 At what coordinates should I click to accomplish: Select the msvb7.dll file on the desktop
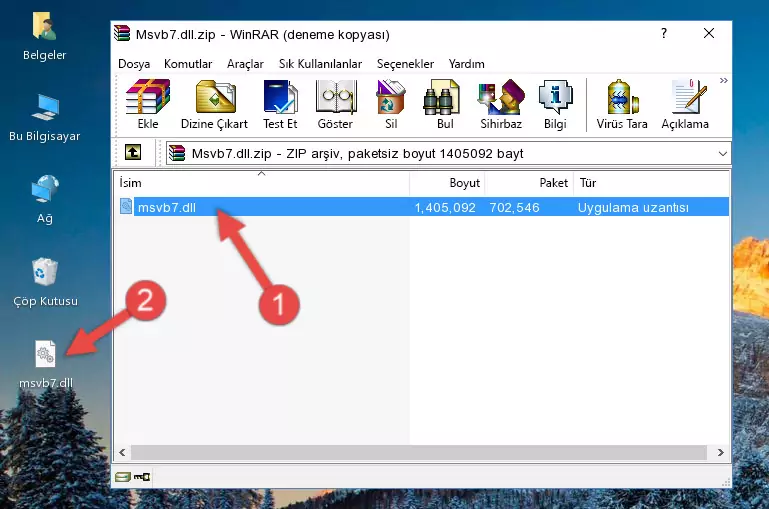[46, 365]
